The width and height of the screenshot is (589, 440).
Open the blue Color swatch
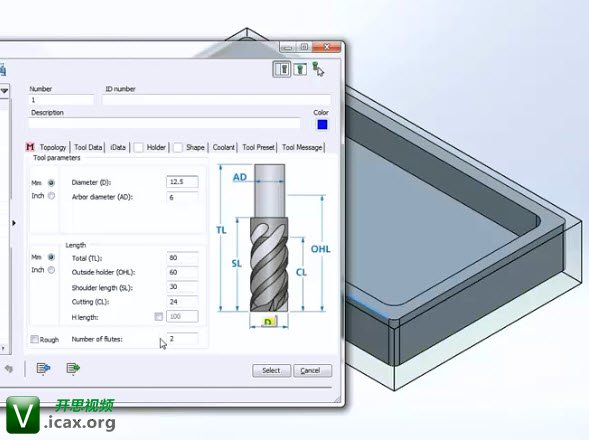pyautogui.click(x=322, y=124)
